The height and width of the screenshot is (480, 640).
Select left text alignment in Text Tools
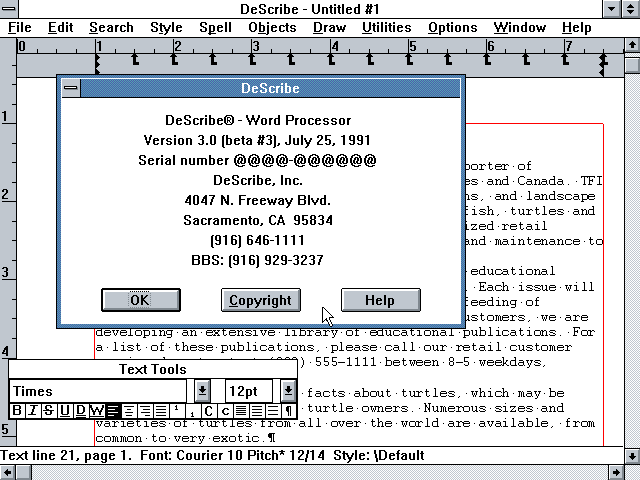pyautogui.click(x=113, y=410)
